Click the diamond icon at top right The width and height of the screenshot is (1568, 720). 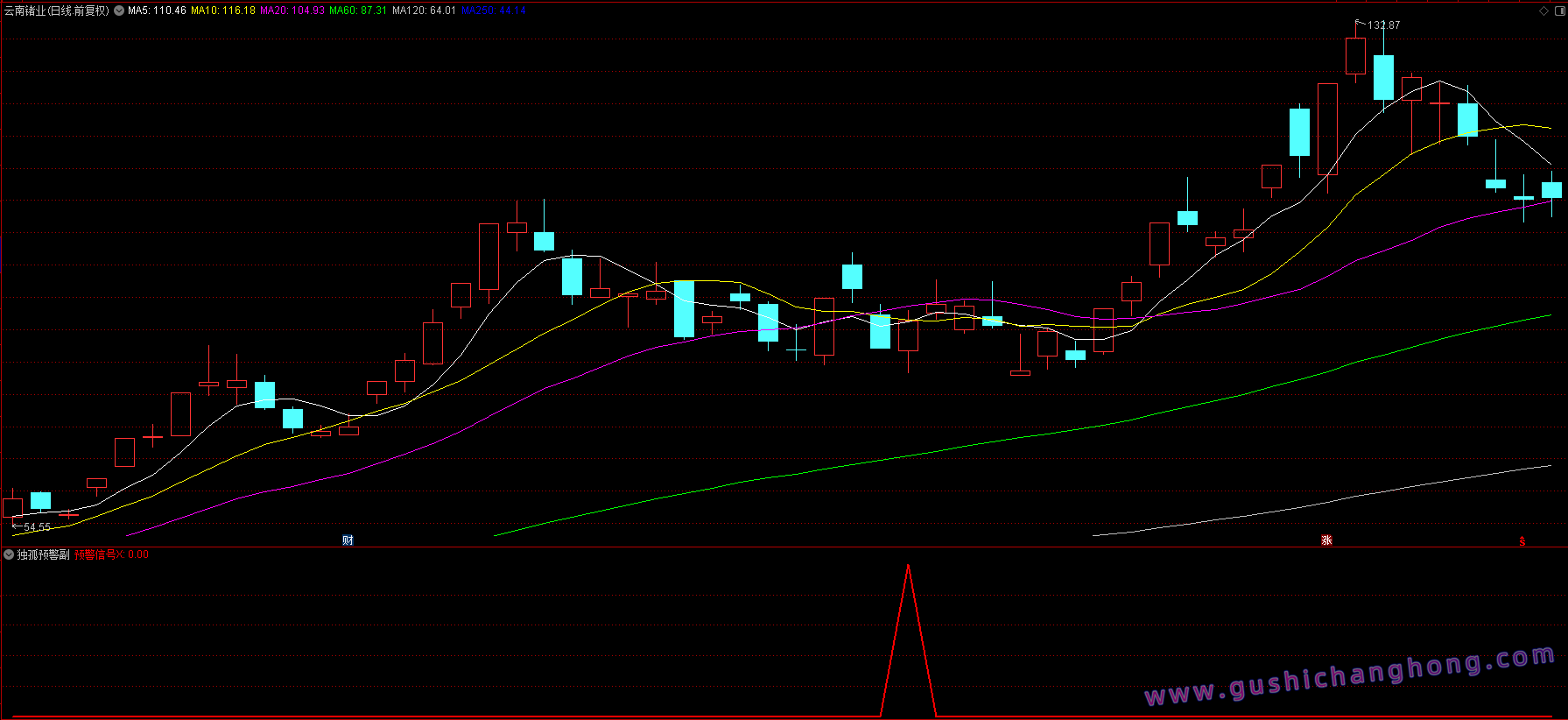tap(1543, 11)
